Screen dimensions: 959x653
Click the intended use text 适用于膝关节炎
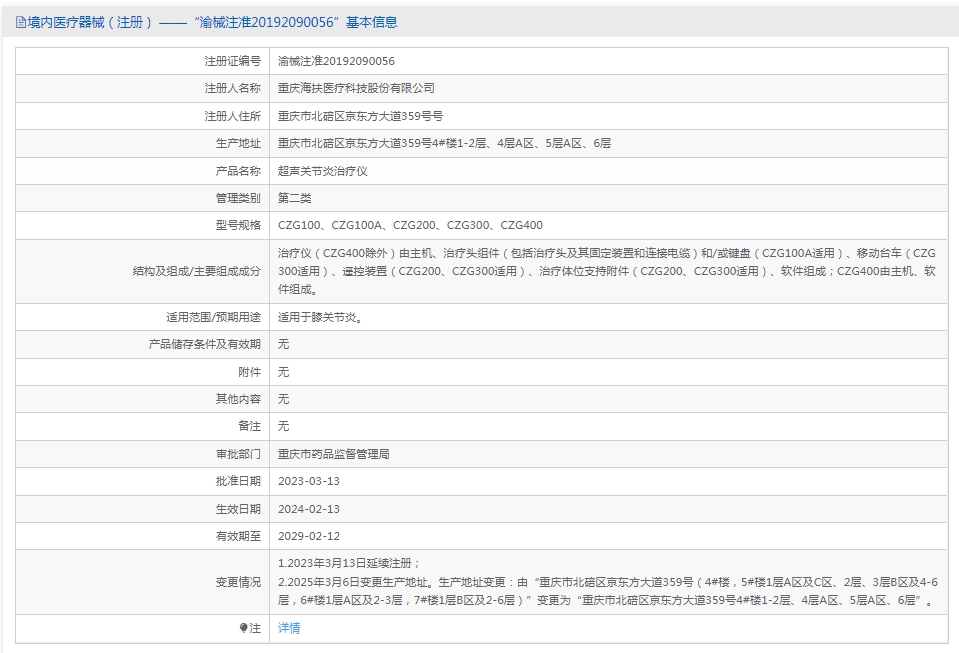(319, 317)
